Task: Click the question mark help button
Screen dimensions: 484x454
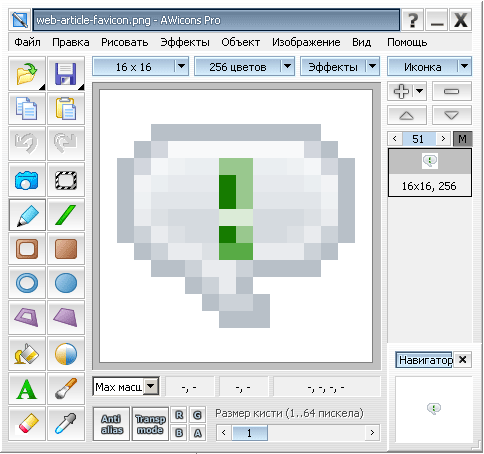Action: [x=413, y=20]
